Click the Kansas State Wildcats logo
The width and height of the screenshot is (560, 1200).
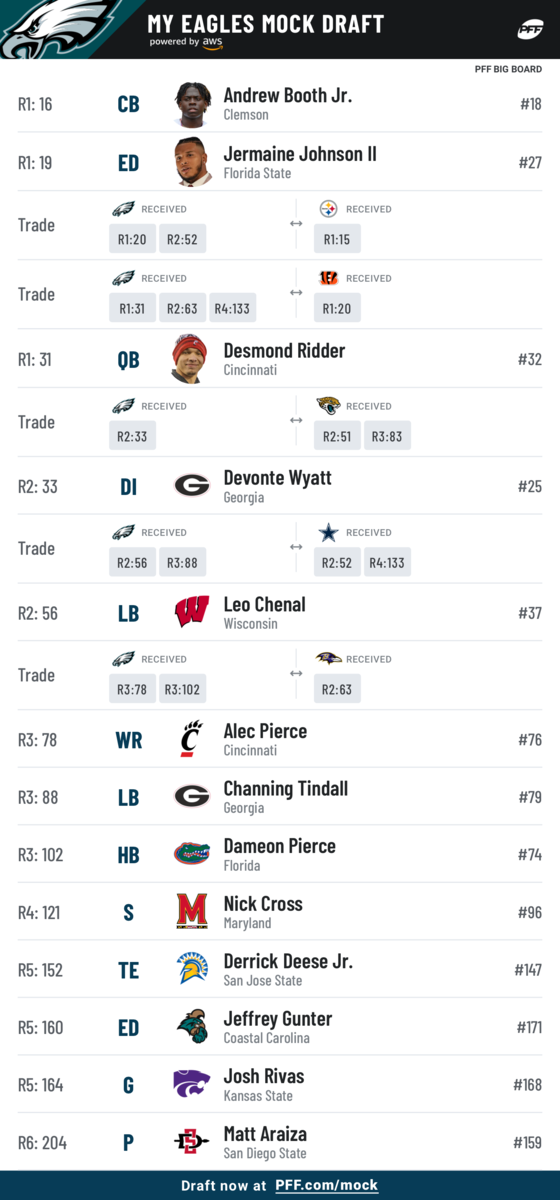192,1084
